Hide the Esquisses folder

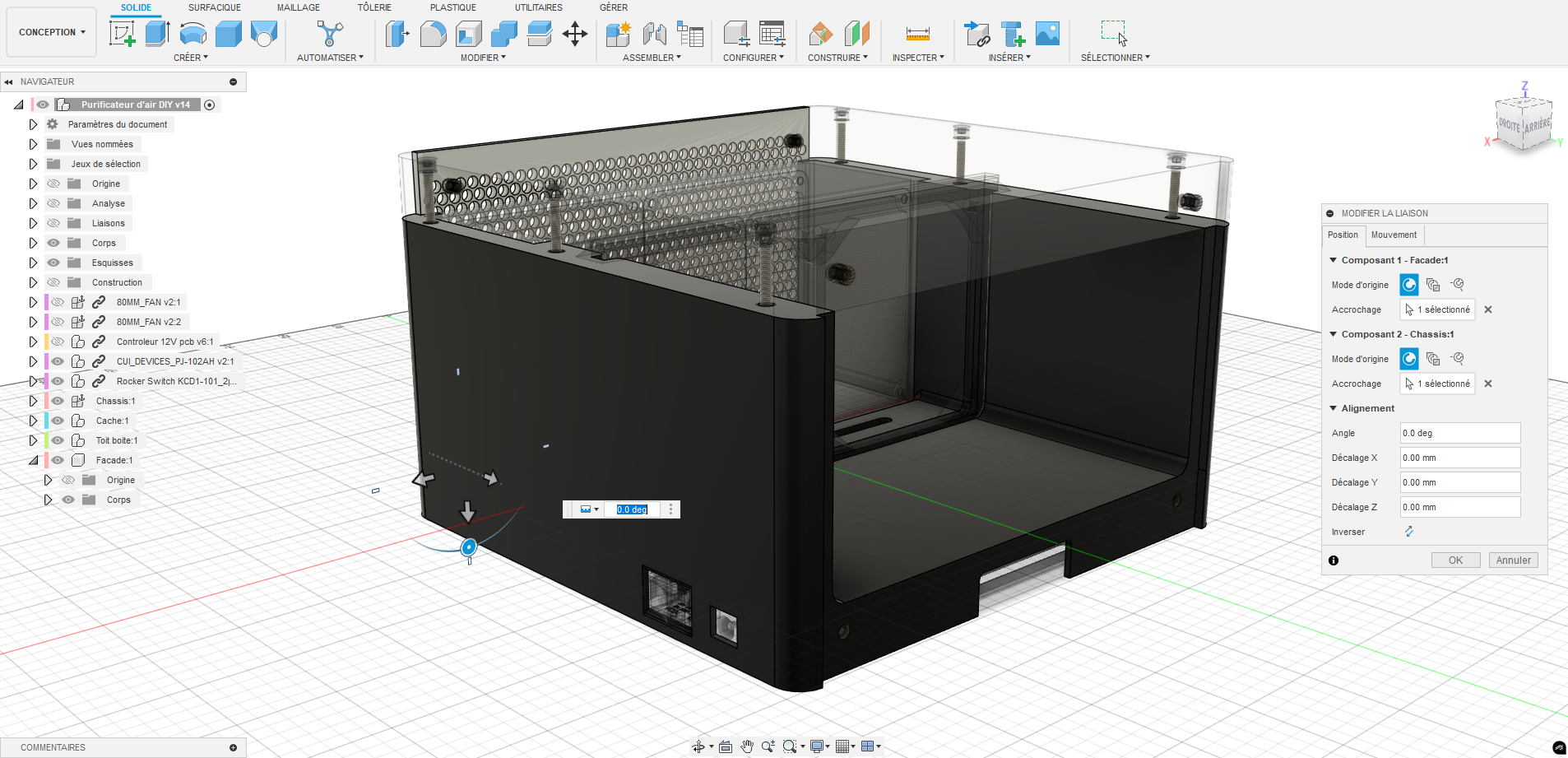click(54, 263)
